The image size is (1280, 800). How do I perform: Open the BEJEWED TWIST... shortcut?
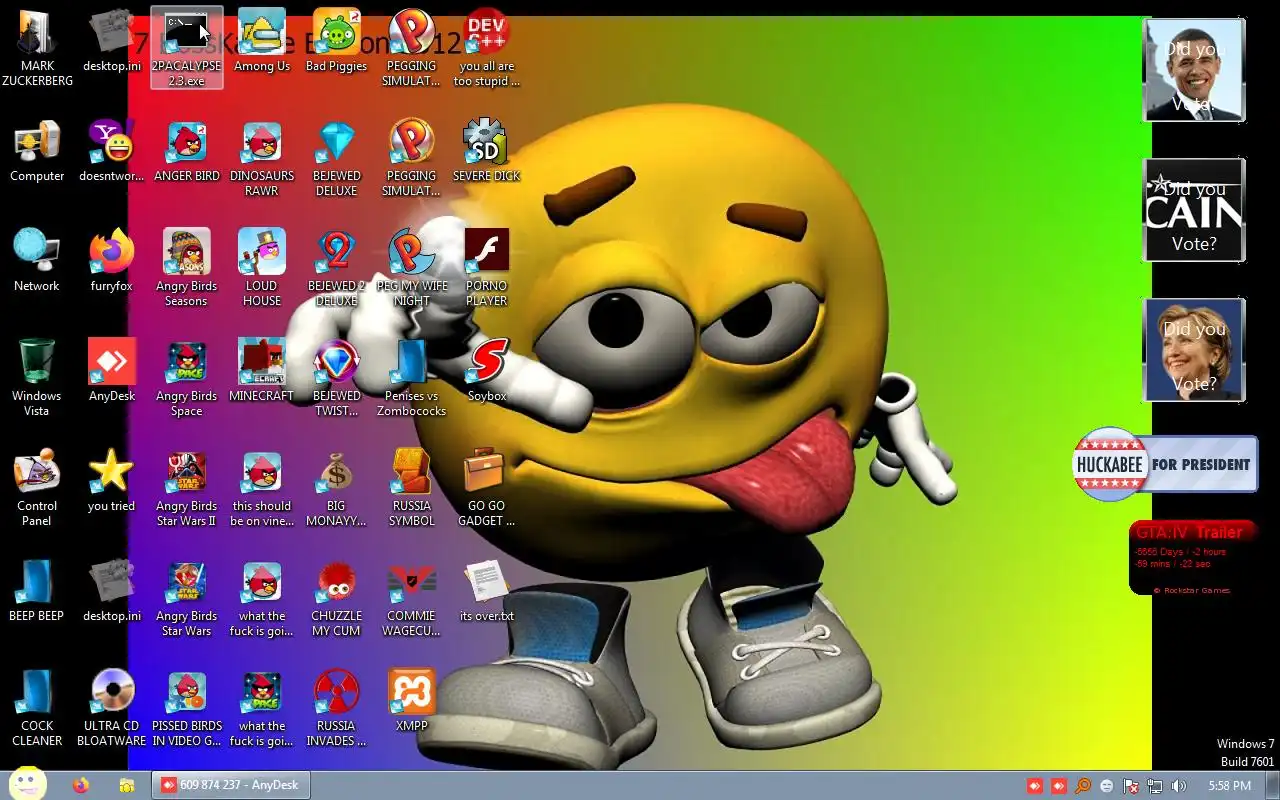[x=337, y=378]
